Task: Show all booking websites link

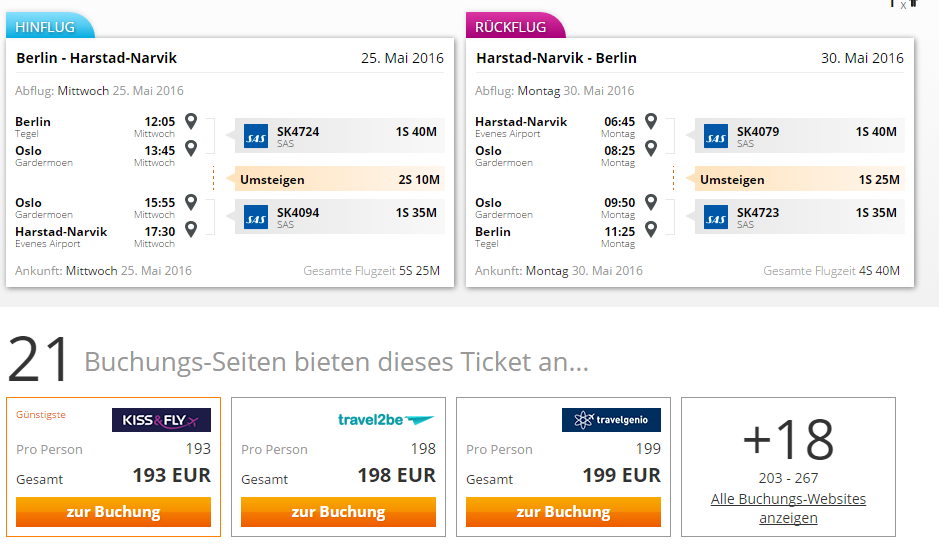Action: coord(788,508)
